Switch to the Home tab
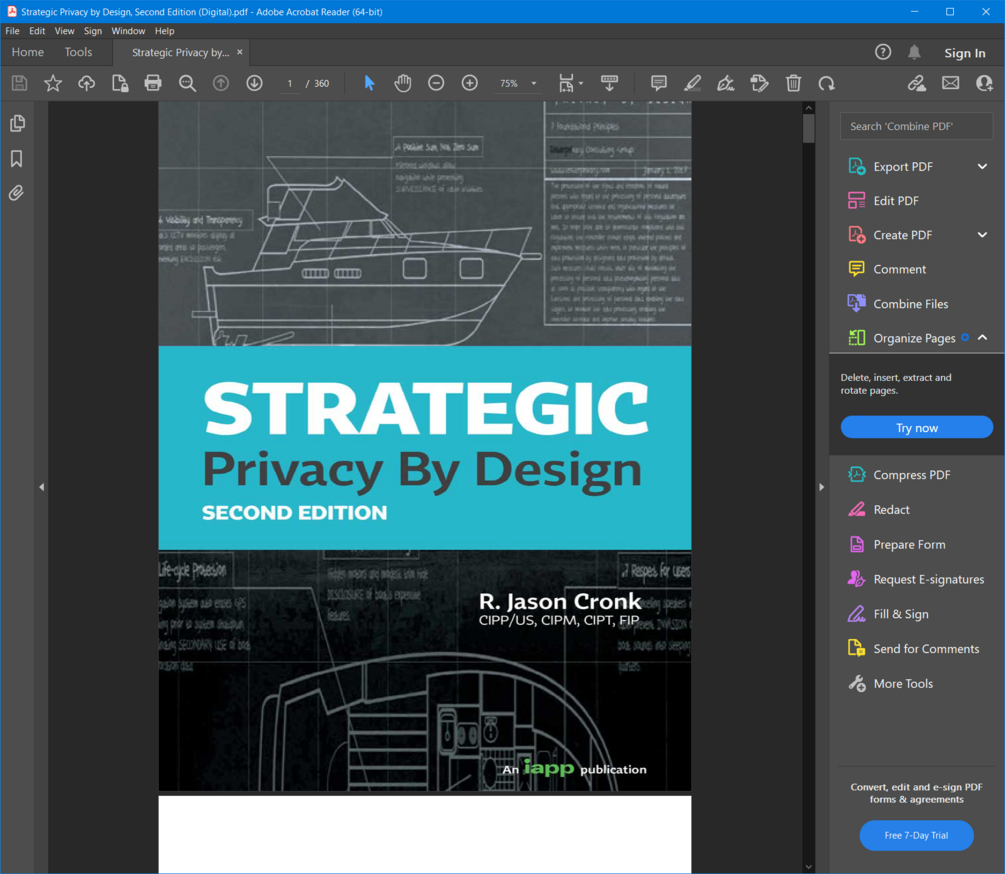The image size is (1005, 874). pos(28,53)
